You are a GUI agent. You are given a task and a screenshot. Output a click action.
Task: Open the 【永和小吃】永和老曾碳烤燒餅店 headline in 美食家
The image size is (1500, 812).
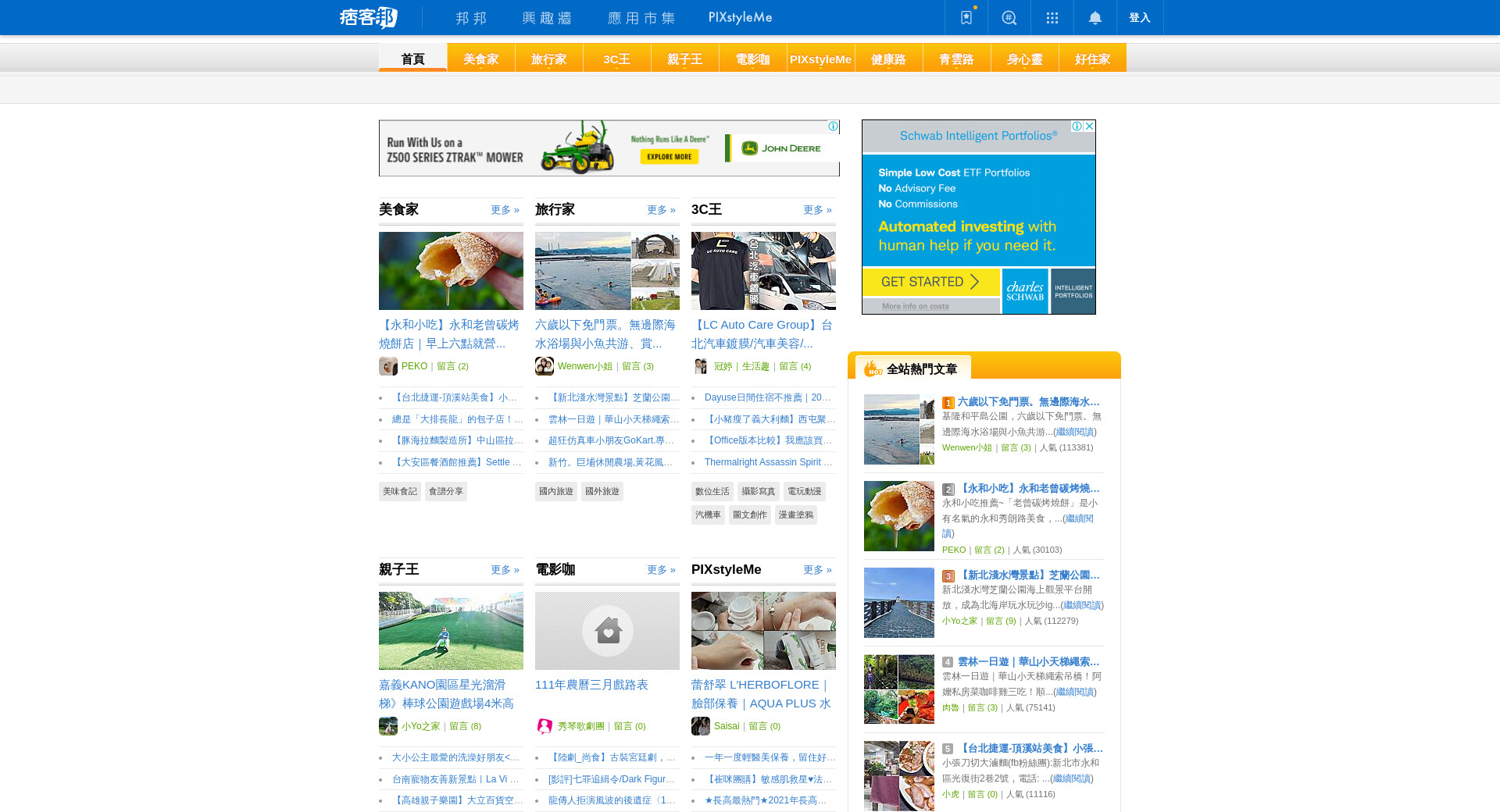click(449, 334)
